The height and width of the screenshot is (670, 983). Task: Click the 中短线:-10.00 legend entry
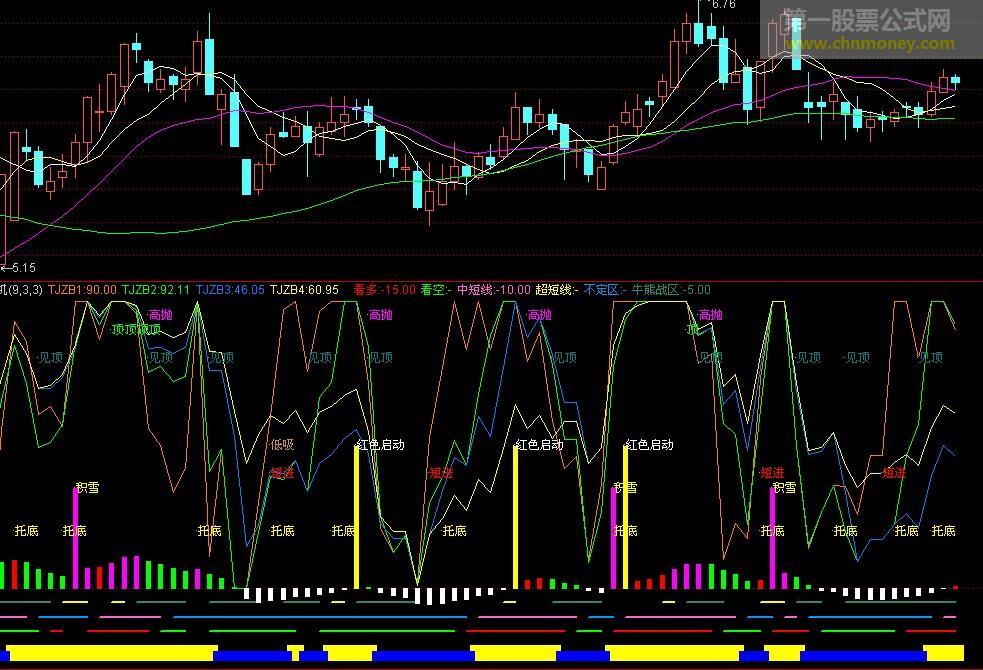[x=493, y=290]
